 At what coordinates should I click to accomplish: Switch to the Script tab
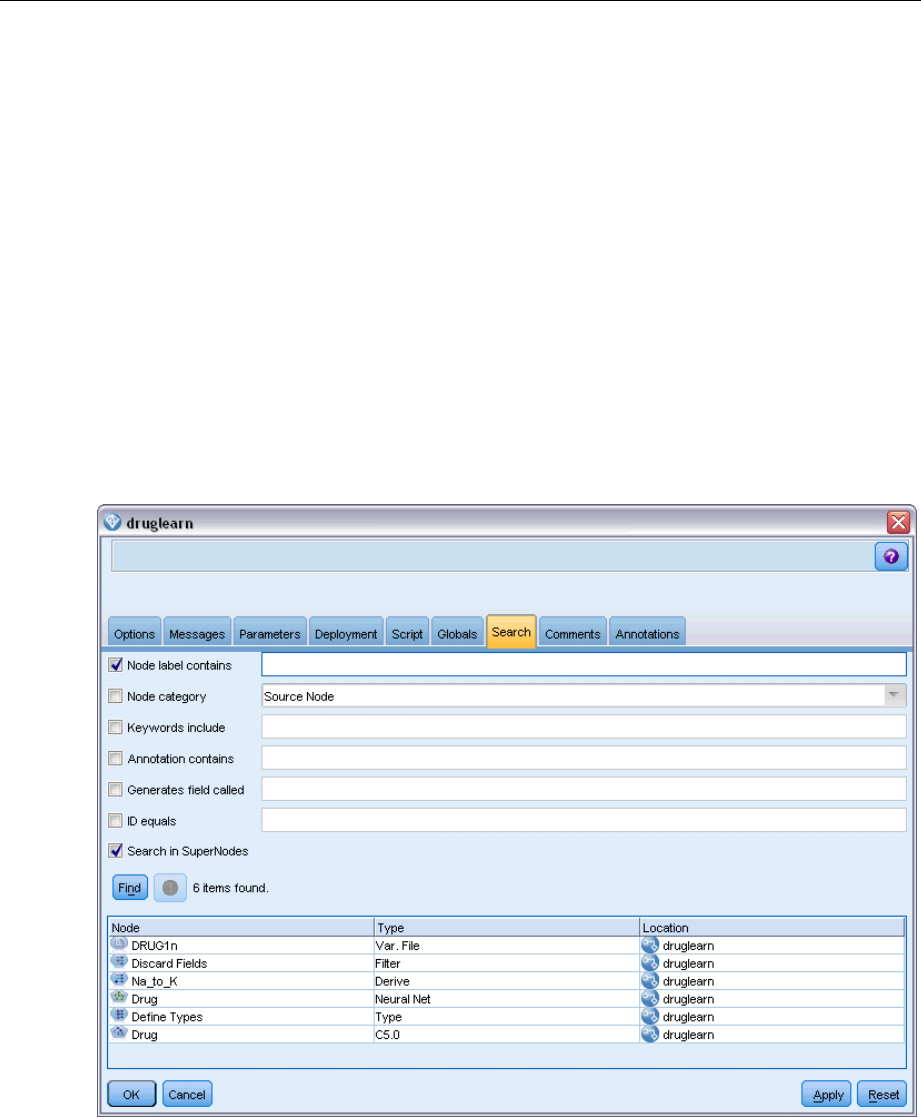407,633
